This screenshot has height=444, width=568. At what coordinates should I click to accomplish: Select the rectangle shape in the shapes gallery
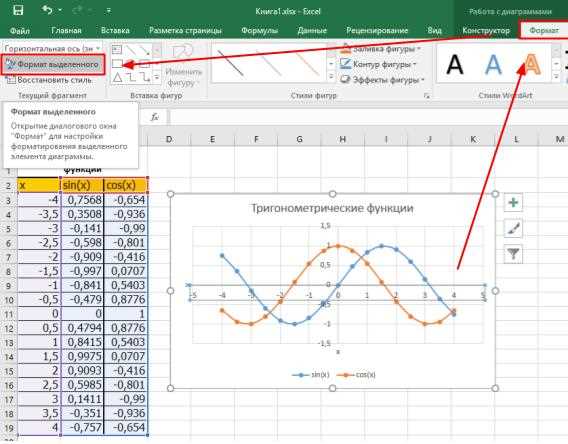(x=117, y=64)
